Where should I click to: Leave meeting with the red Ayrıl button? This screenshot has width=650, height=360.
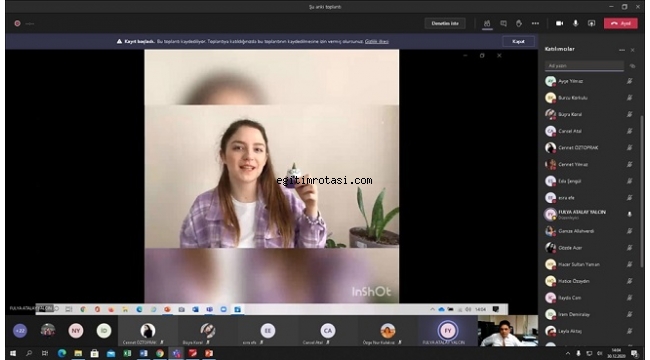(621, 24)
